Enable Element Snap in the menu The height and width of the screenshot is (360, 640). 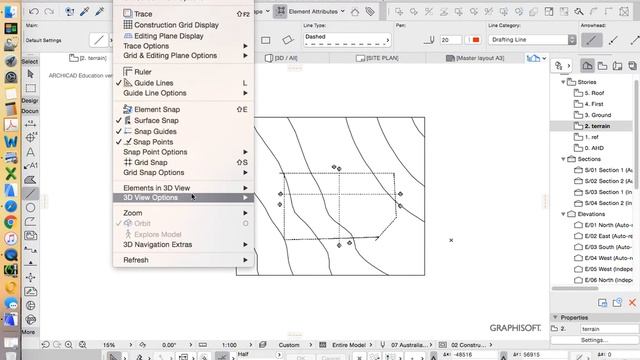pyautogui.click(x=183, y=109)
